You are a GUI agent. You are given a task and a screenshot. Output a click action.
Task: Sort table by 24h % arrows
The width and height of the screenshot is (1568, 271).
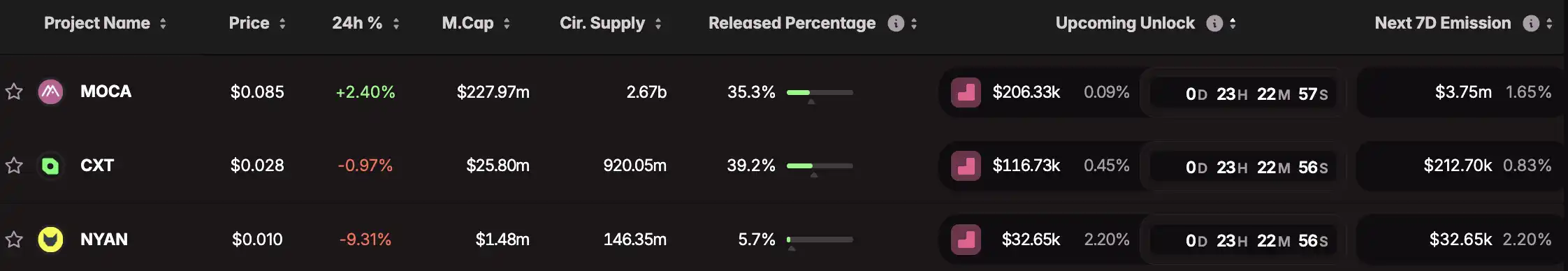[396, 24]
